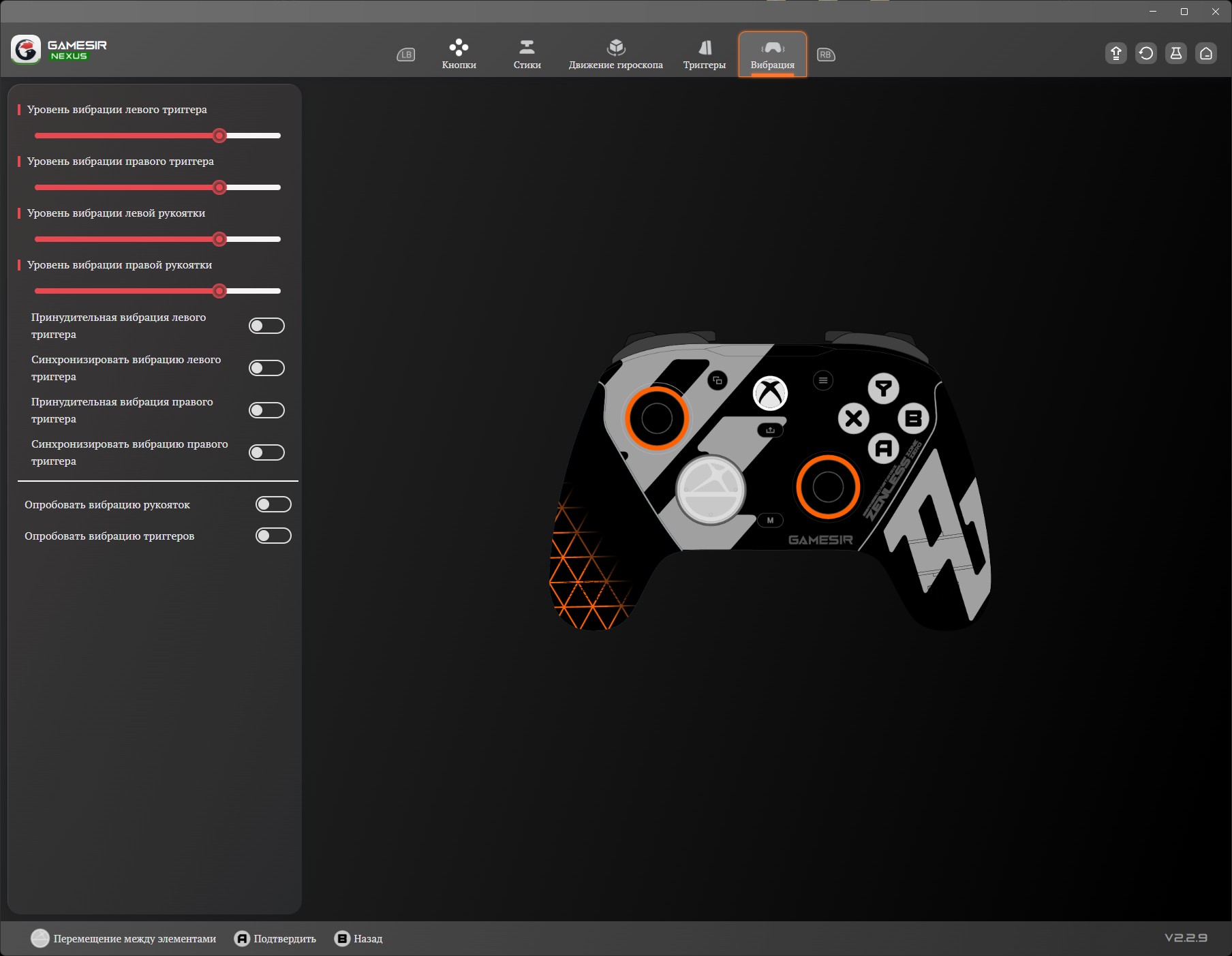Click the Уровень вибрации левого триггера label

tap(117, 110)
